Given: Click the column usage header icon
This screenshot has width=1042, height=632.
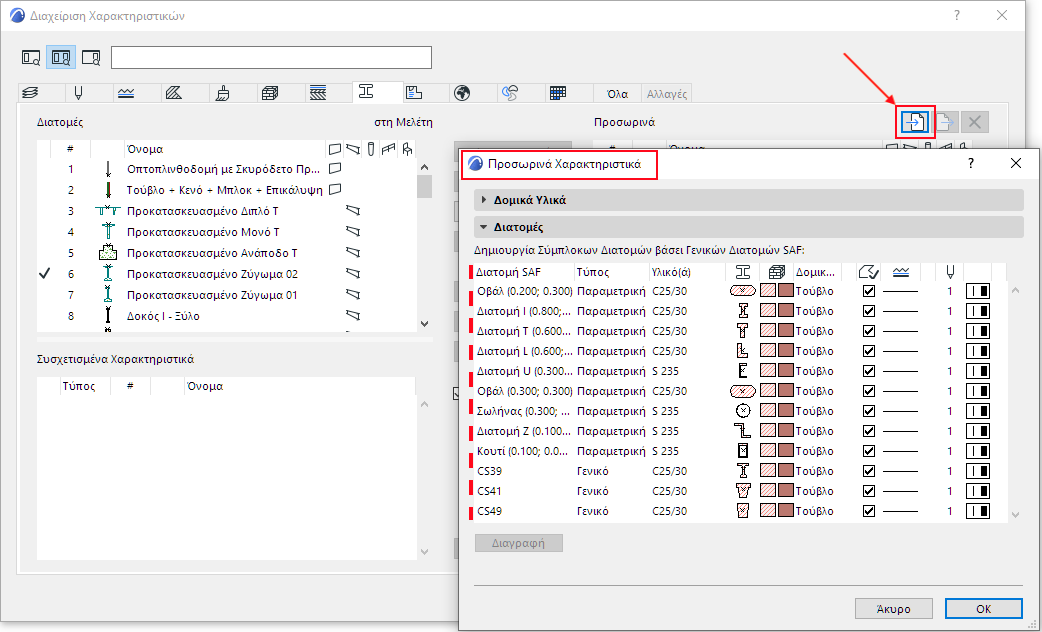Looking at the screenshot, I should (371, 149).
